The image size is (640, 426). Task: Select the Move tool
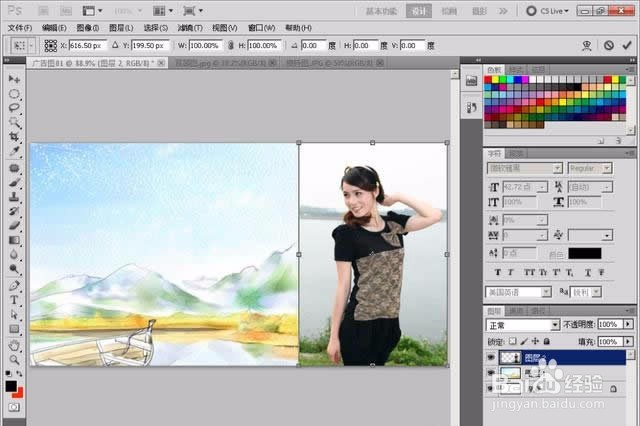pos(14,79)
